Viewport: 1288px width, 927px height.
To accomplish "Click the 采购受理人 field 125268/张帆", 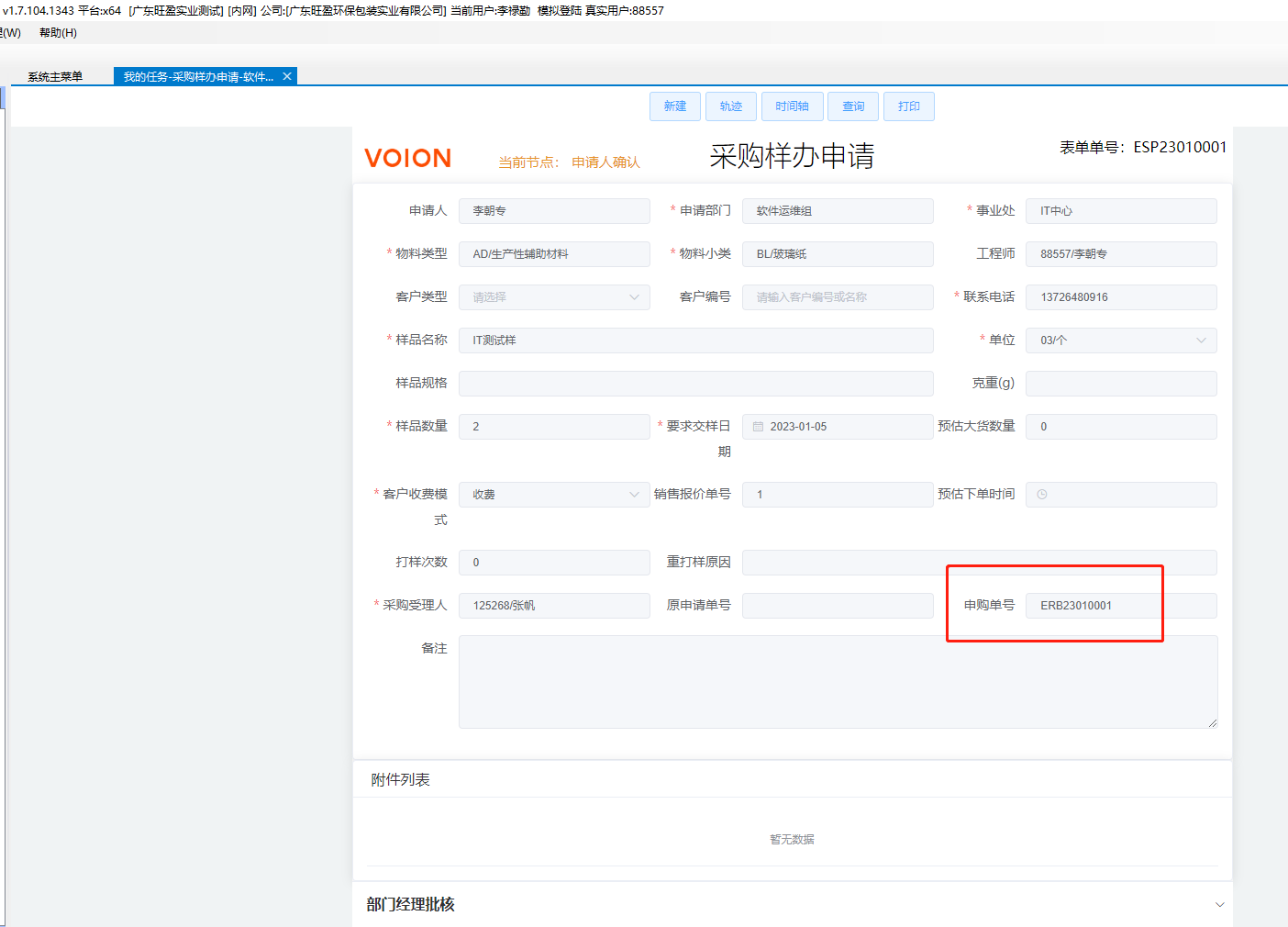I will pyautogui.click(x=554, y=606).
